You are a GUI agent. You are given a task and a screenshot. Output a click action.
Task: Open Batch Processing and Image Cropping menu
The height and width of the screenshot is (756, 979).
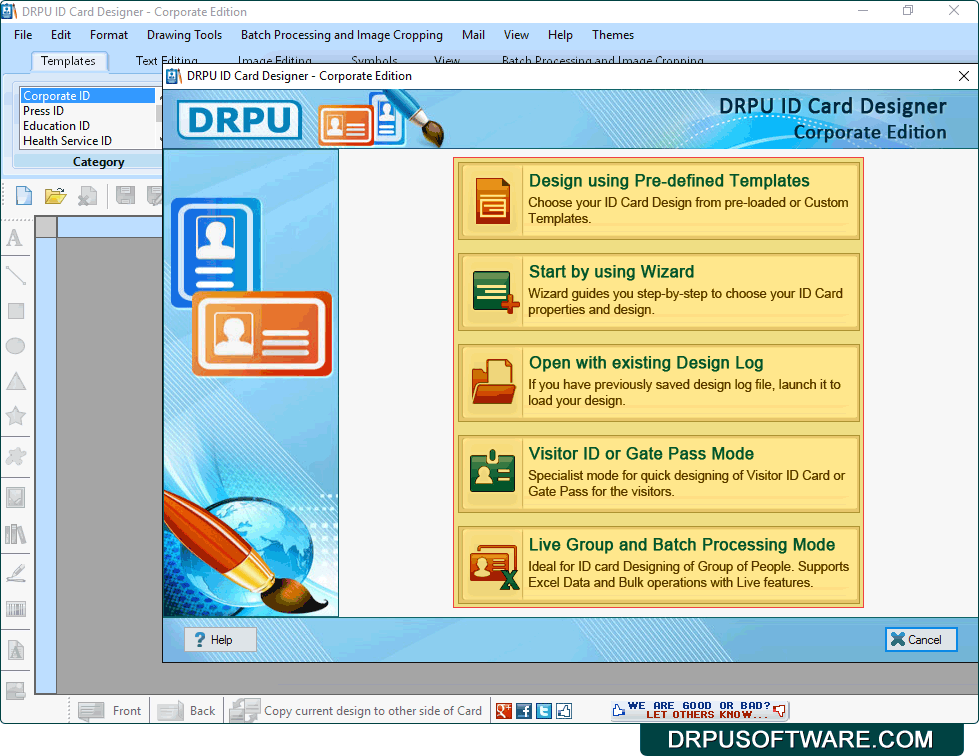pos(342,35)
